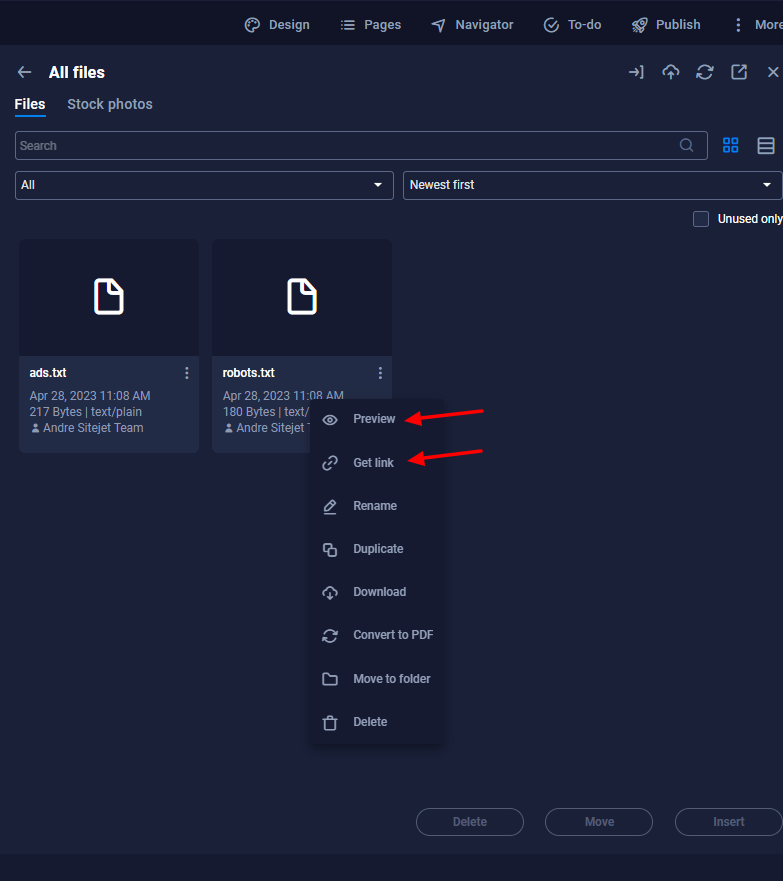Click Publish in the top bar

666,25
